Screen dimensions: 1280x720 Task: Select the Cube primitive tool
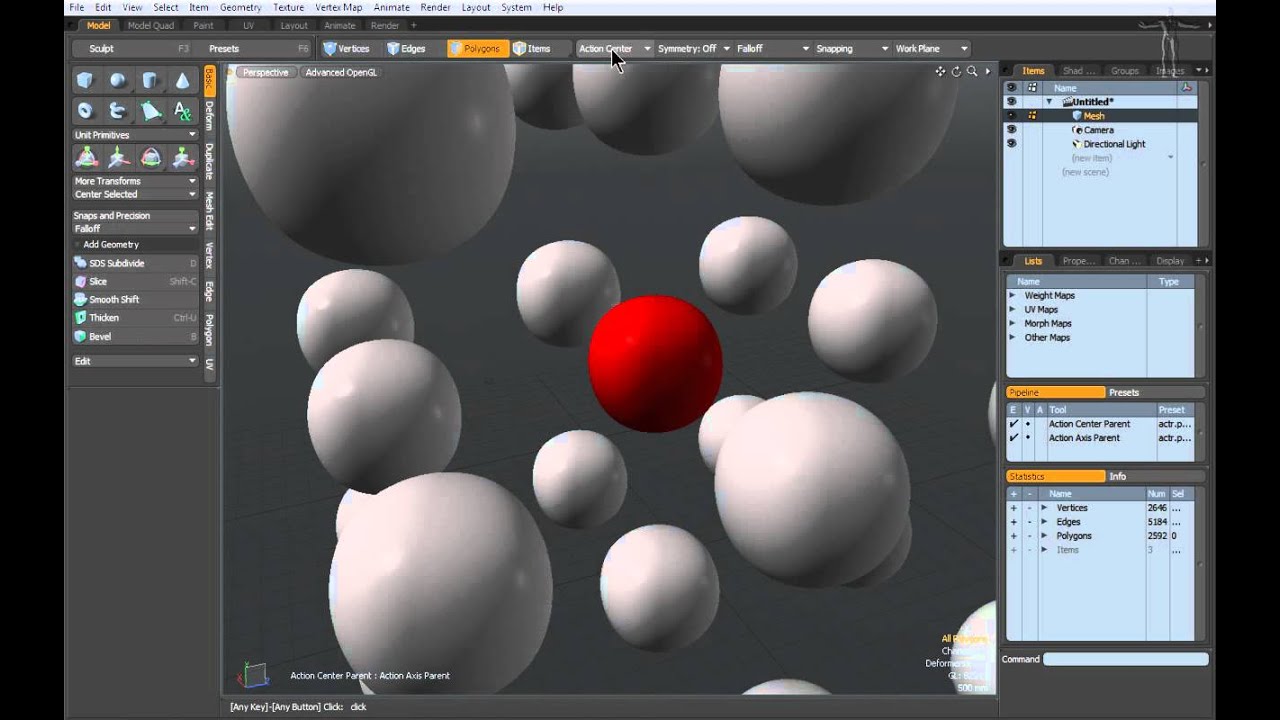(86, 81)
